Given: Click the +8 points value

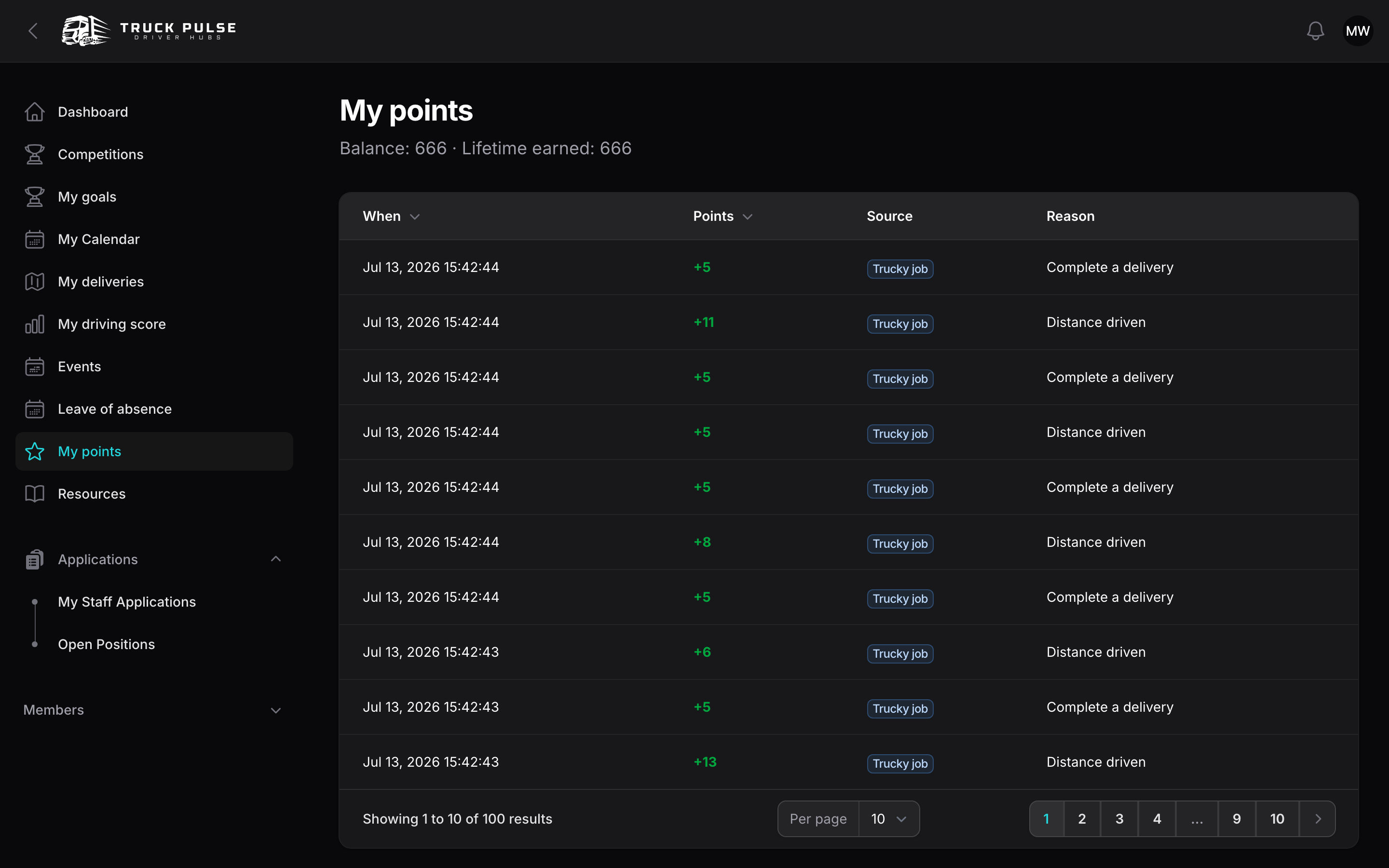Looking at the screenshot, I should [702, 542].
